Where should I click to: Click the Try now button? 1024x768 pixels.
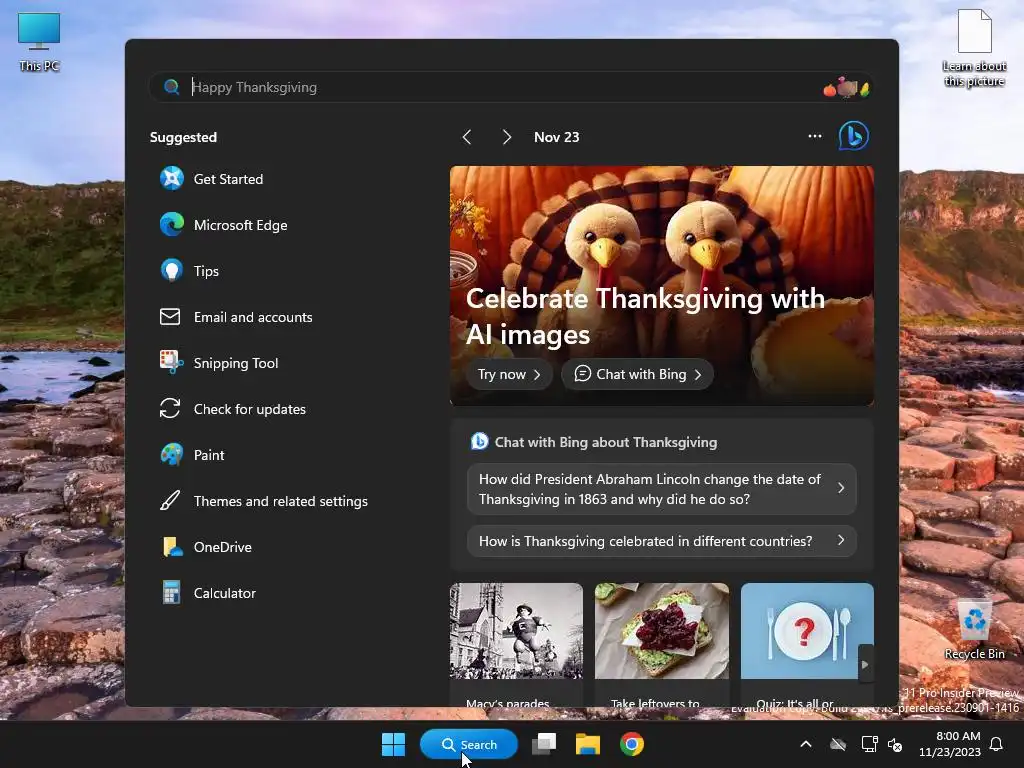pos(509,374)
